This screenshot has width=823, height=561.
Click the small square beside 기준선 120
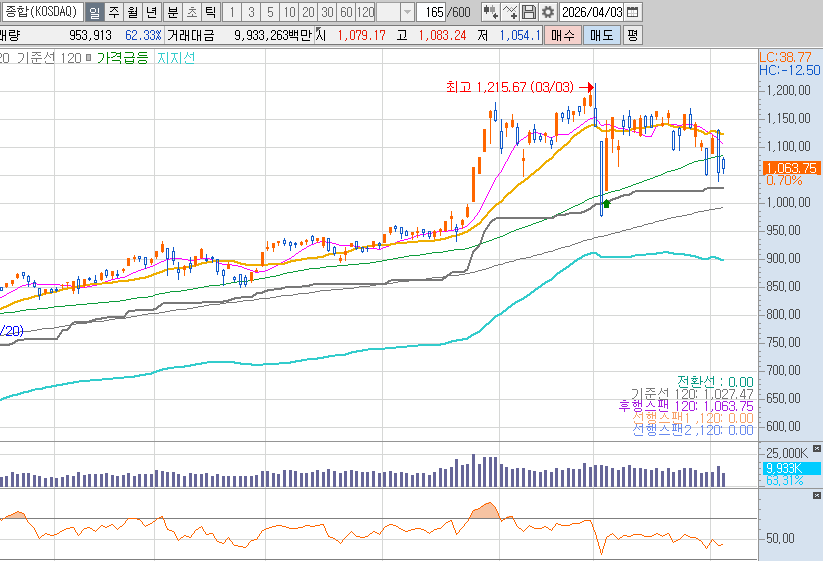(x=88, y=57)
